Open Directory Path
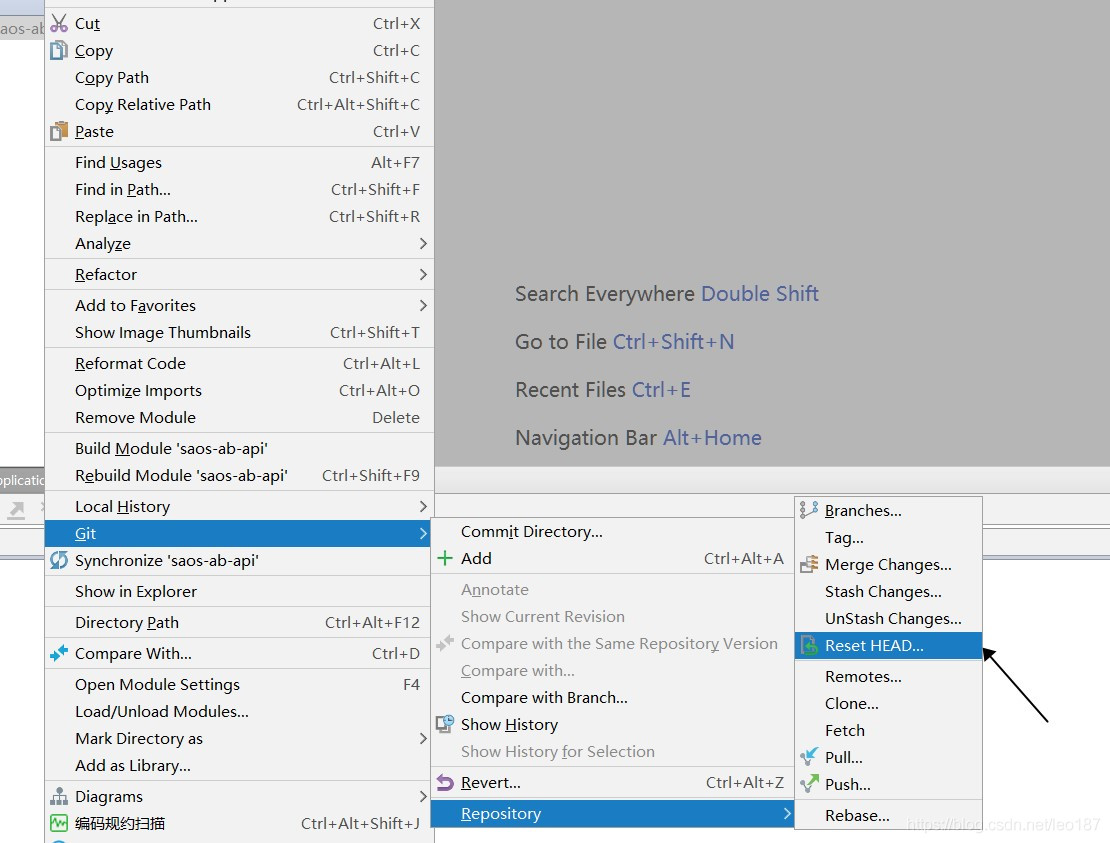1110x843 pixels. point(239,622)
